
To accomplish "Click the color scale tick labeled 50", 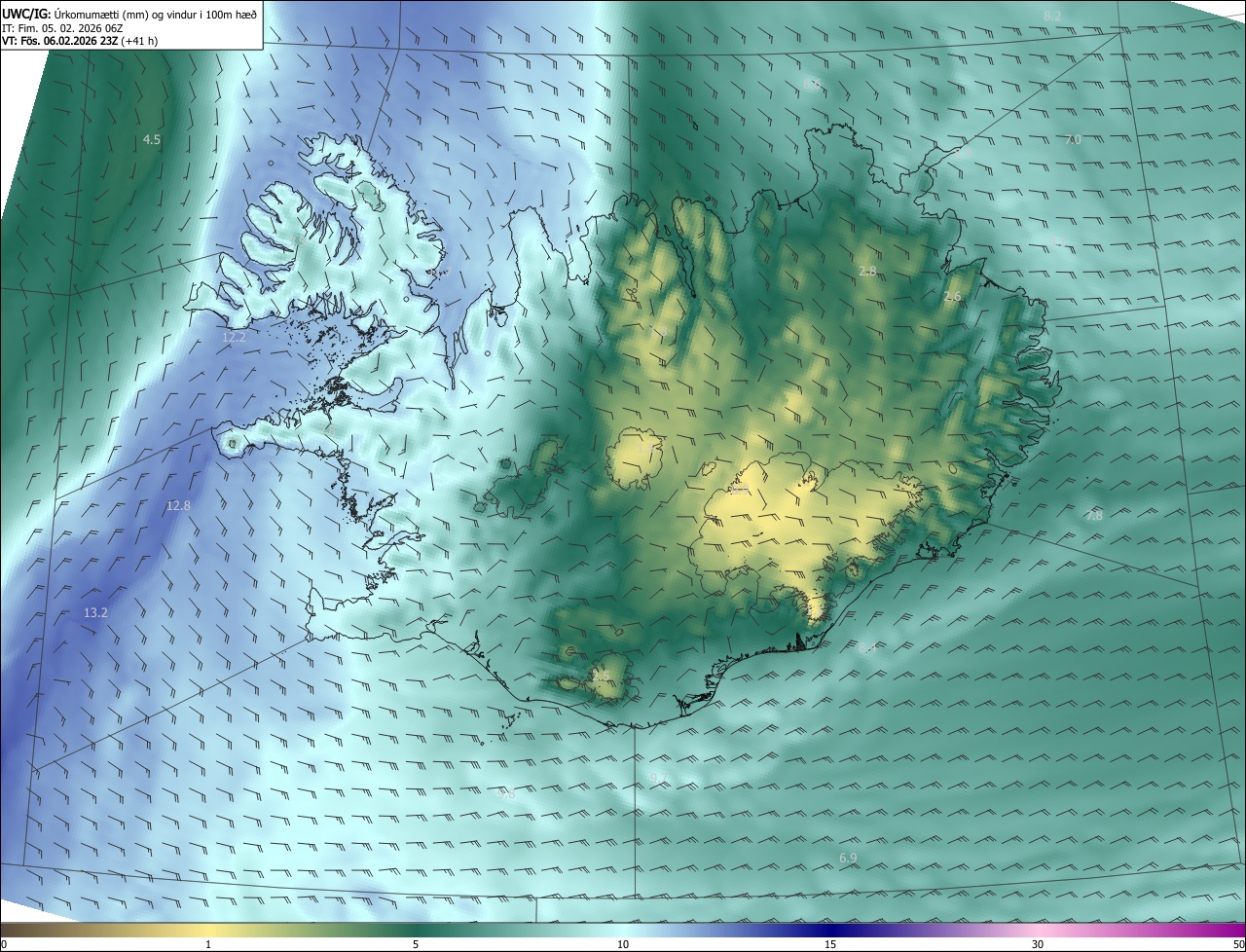I will 1238,944.
